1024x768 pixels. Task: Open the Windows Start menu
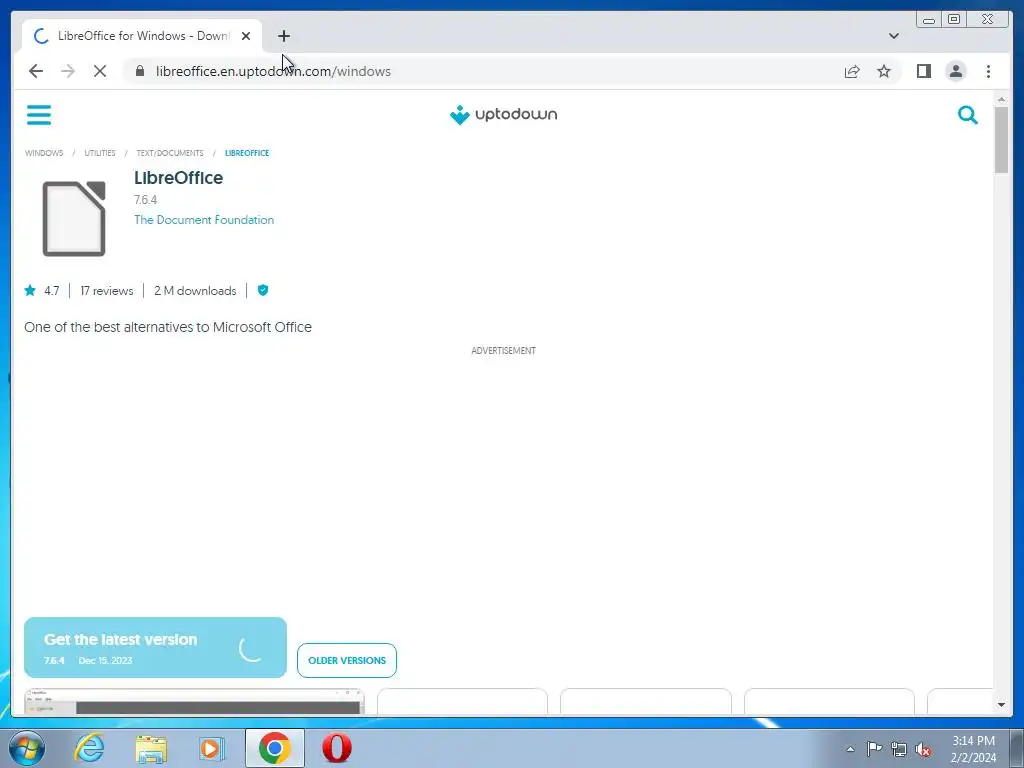[x=26, y=748]
